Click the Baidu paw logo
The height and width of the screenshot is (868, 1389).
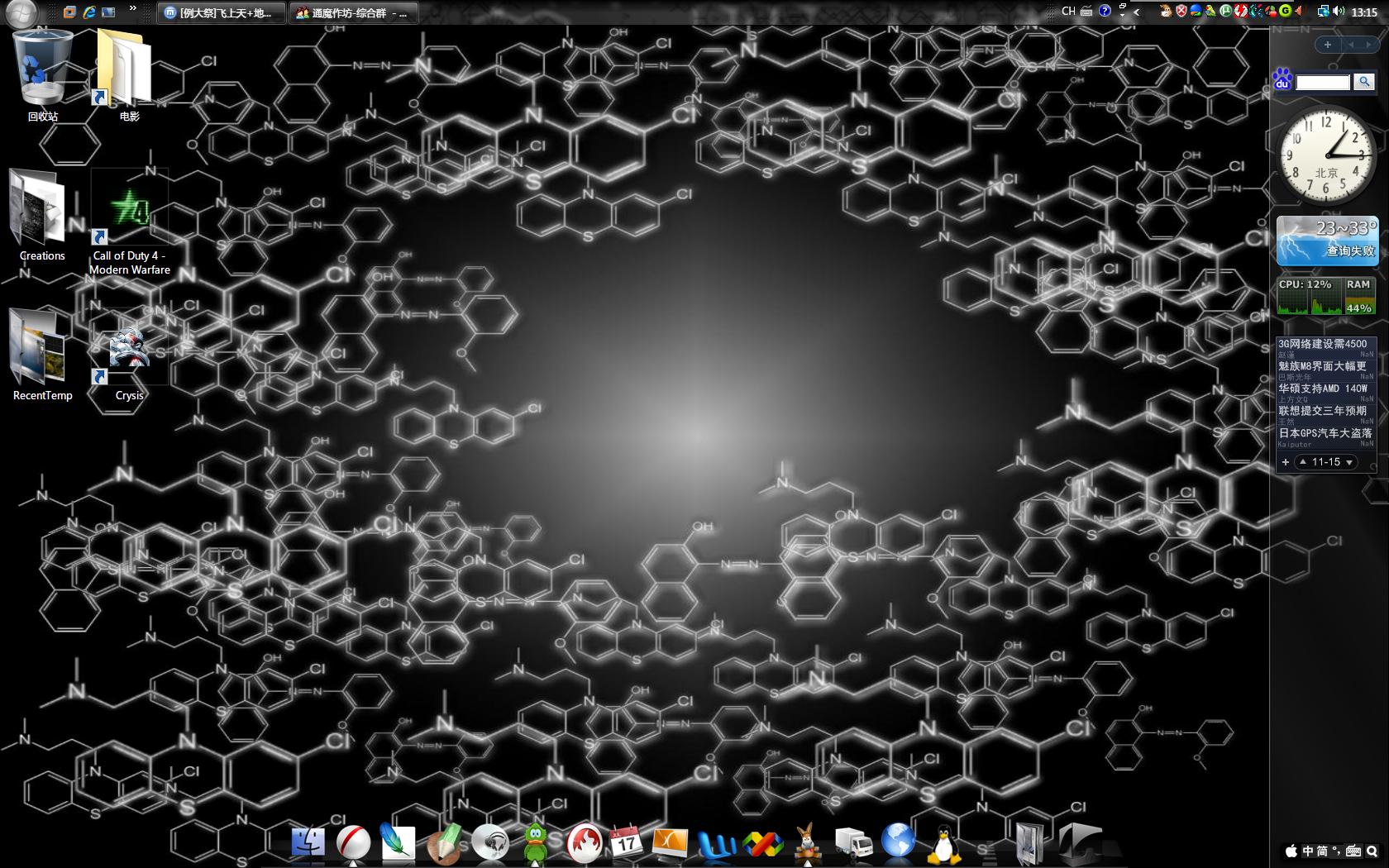1282,79
